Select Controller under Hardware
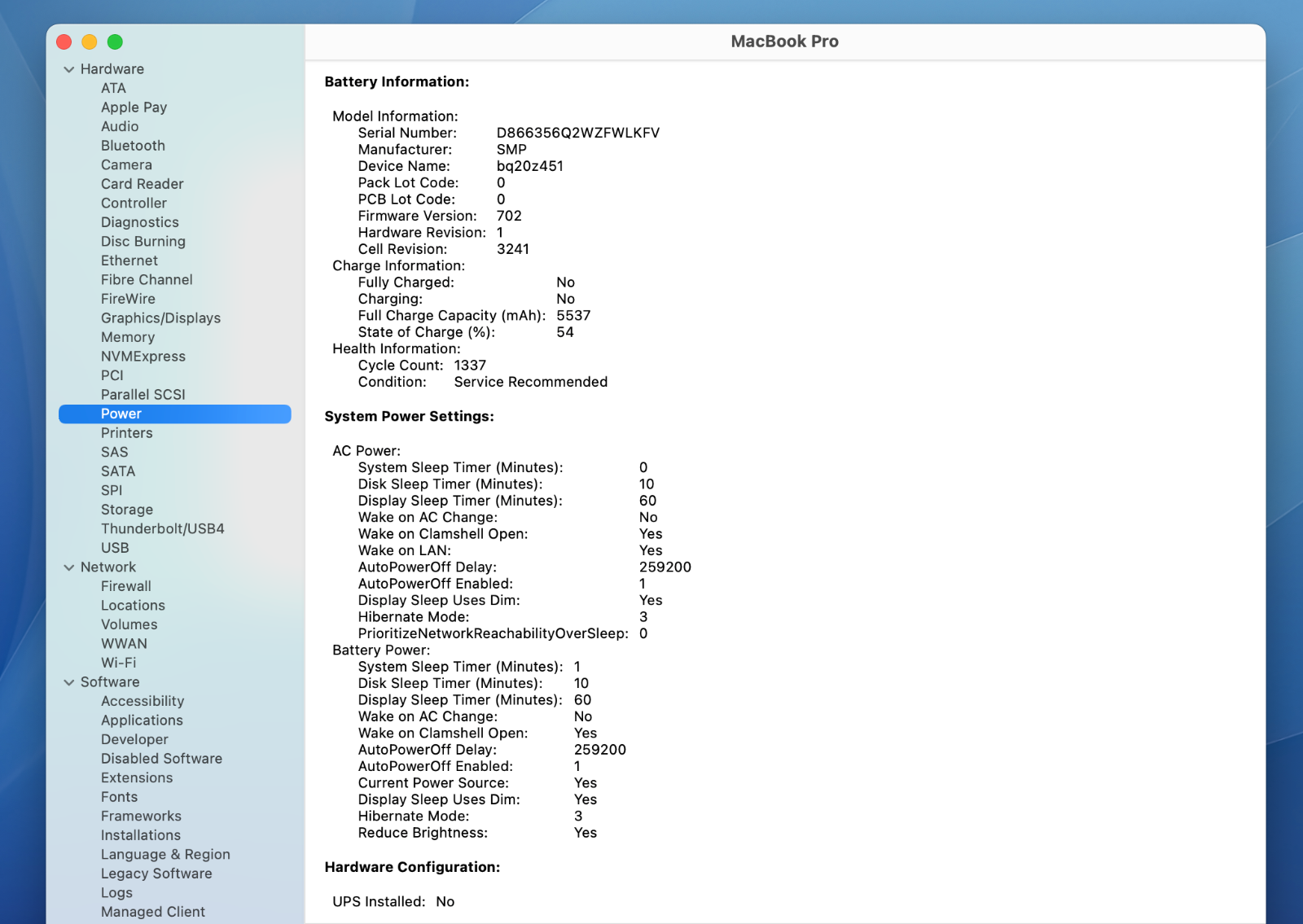This screenshot has width=1303, height=924. point(134,203)
